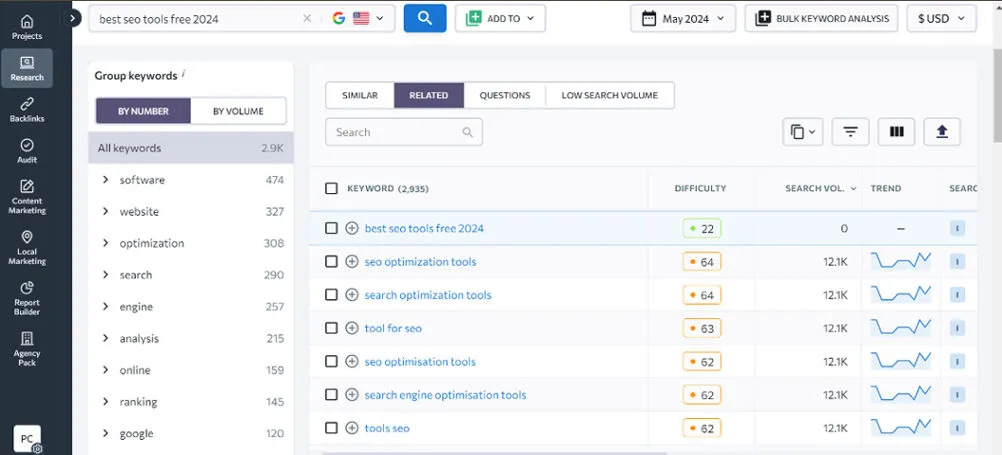This screenshot has height=455, width=1002.
Task: Switch to the SIMILAR tab
Action: coord(360,95)
